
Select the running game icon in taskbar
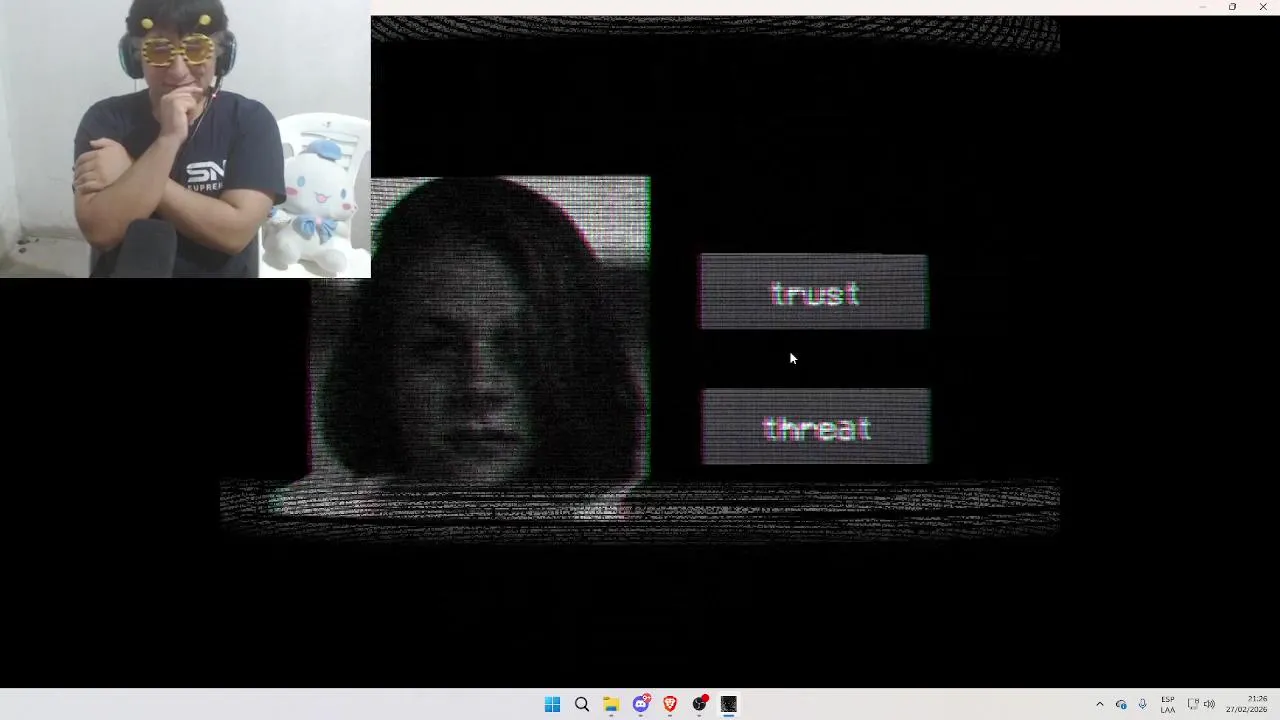(x=729, y=704)
